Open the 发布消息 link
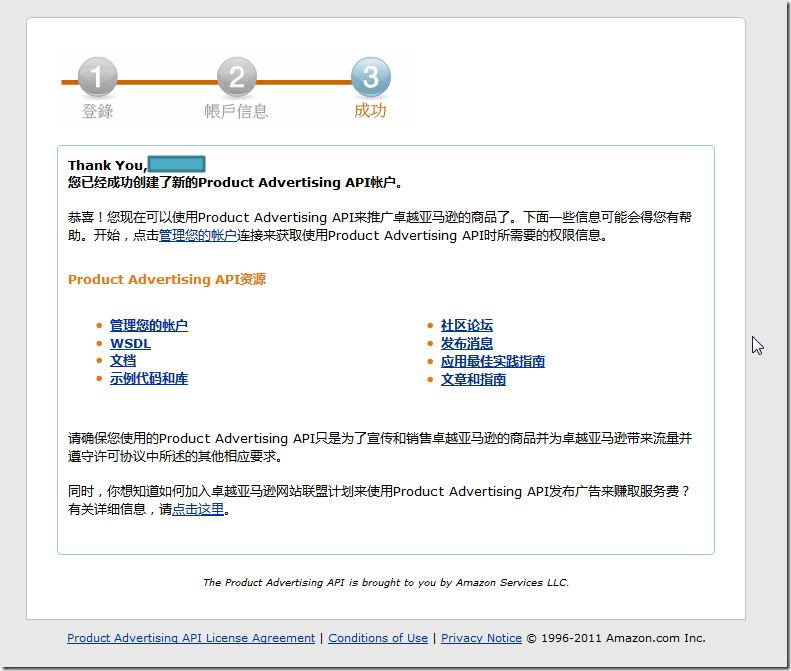This screenshot has width=791, height=671. coord(467,344)
